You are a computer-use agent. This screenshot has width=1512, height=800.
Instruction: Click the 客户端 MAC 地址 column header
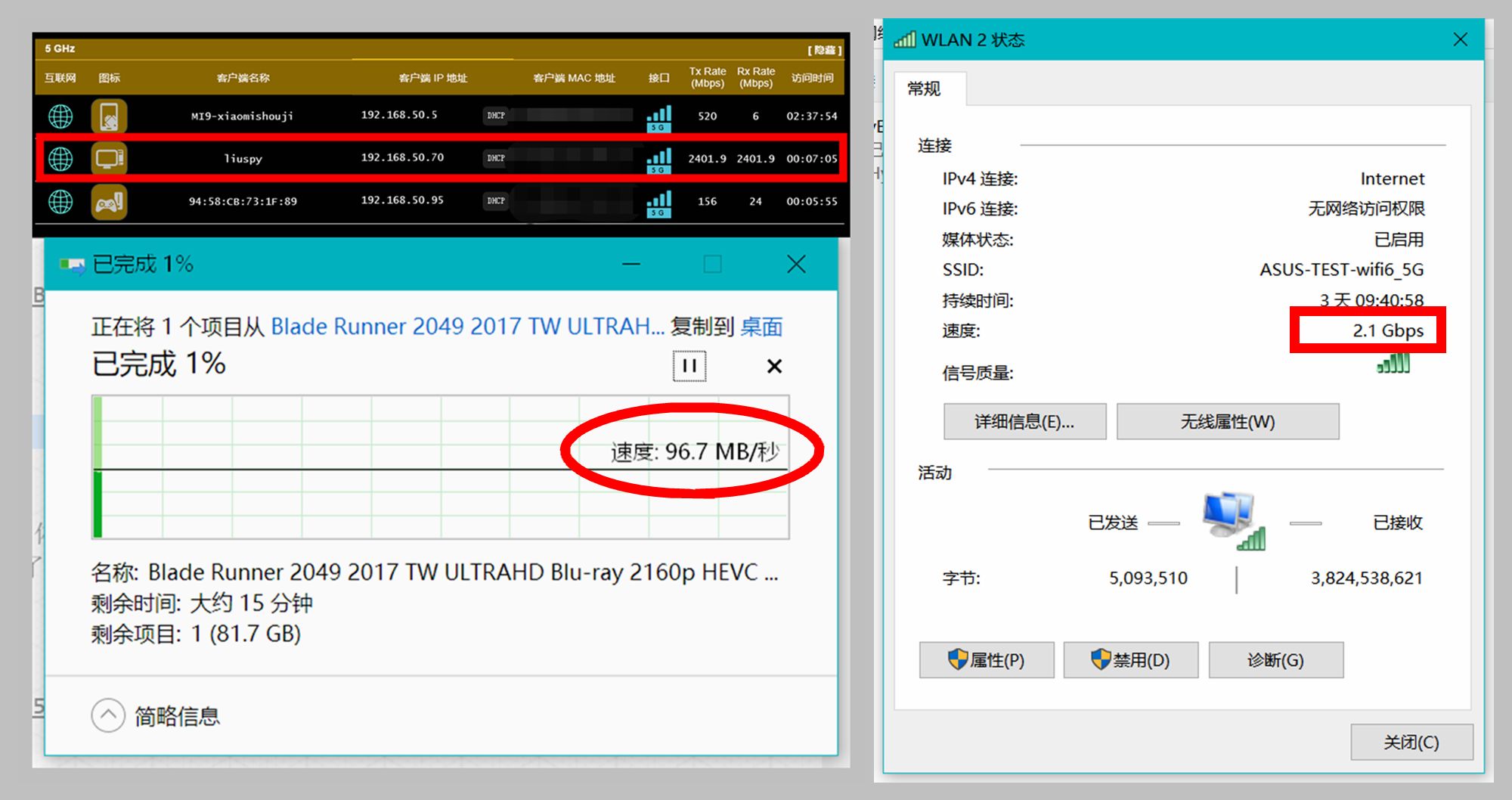[x=575, y=78]
